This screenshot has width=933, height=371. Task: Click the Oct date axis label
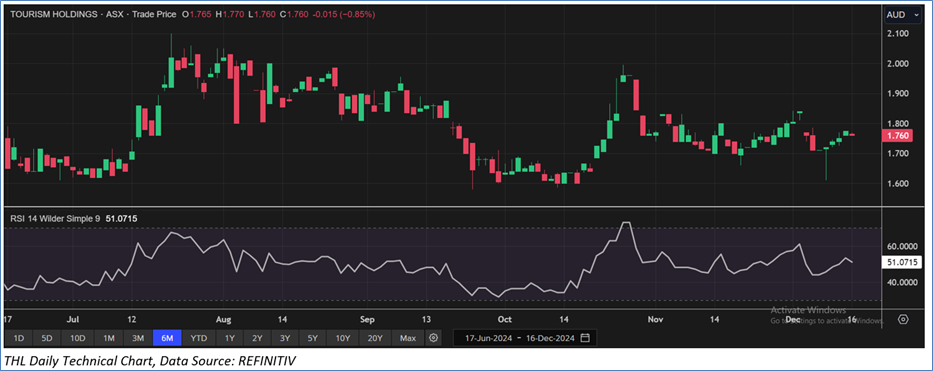click(x=505, y=319)
